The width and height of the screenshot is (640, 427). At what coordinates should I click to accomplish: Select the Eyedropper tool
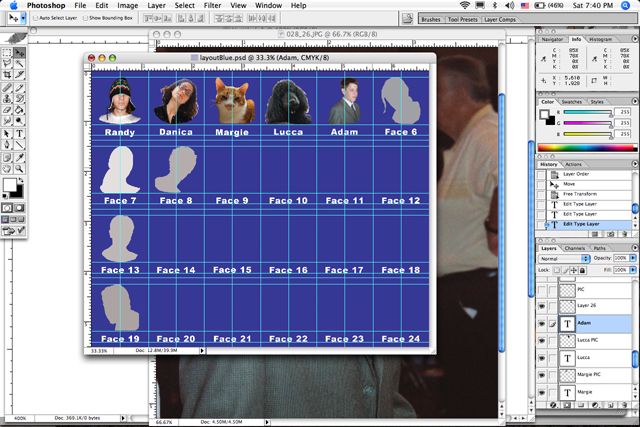click(19, 158)
